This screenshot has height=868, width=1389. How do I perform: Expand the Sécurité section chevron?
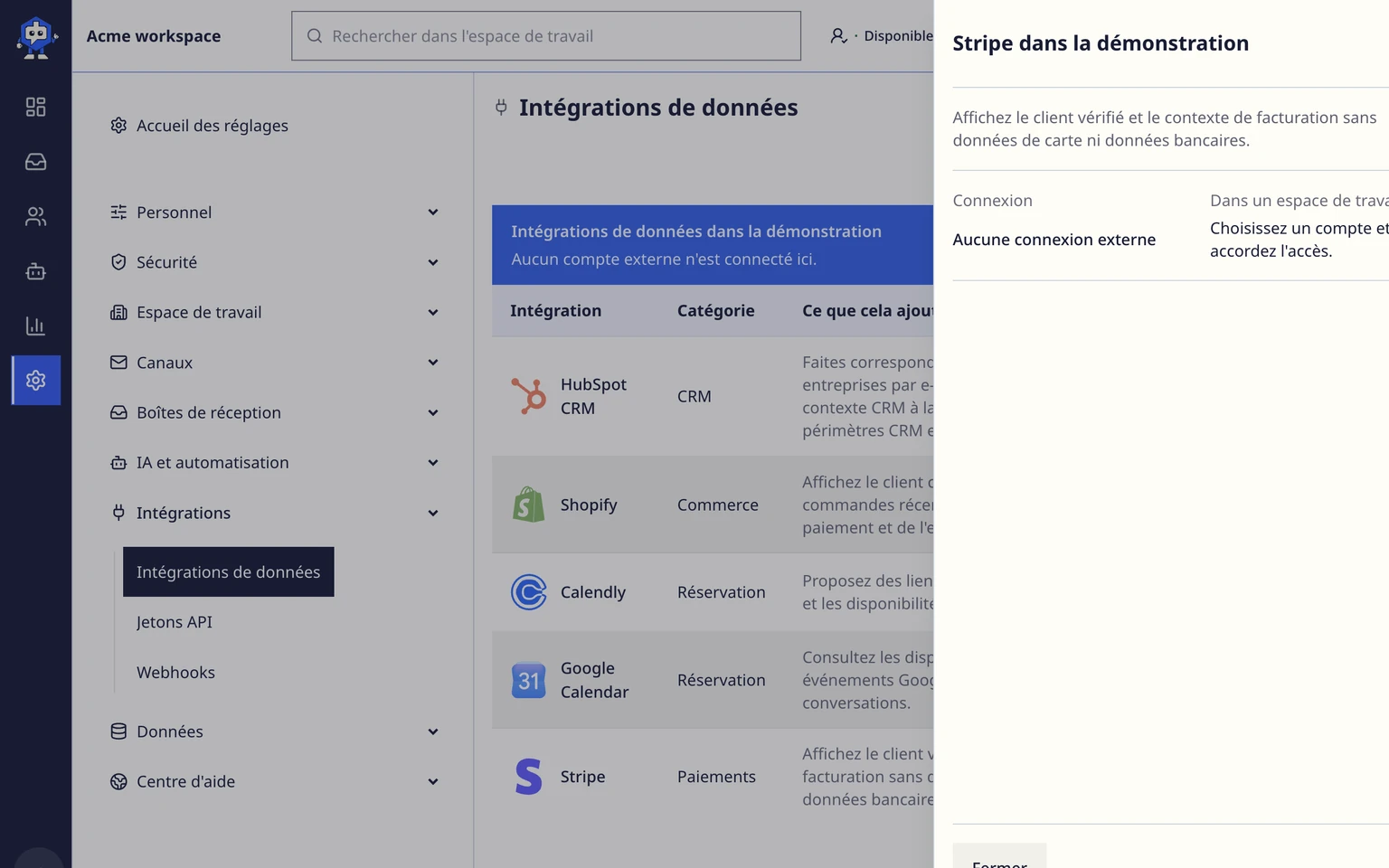pyautogui.click(x=433, y=262)
